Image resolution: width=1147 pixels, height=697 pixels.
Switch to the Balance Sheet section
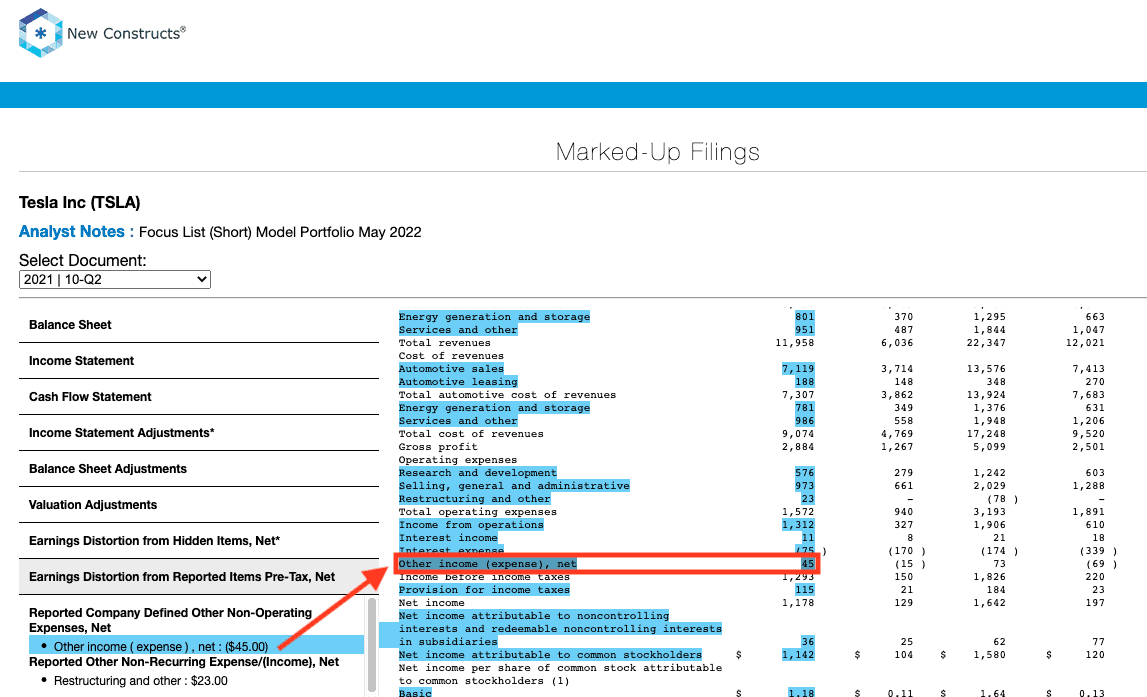[199, 325]
